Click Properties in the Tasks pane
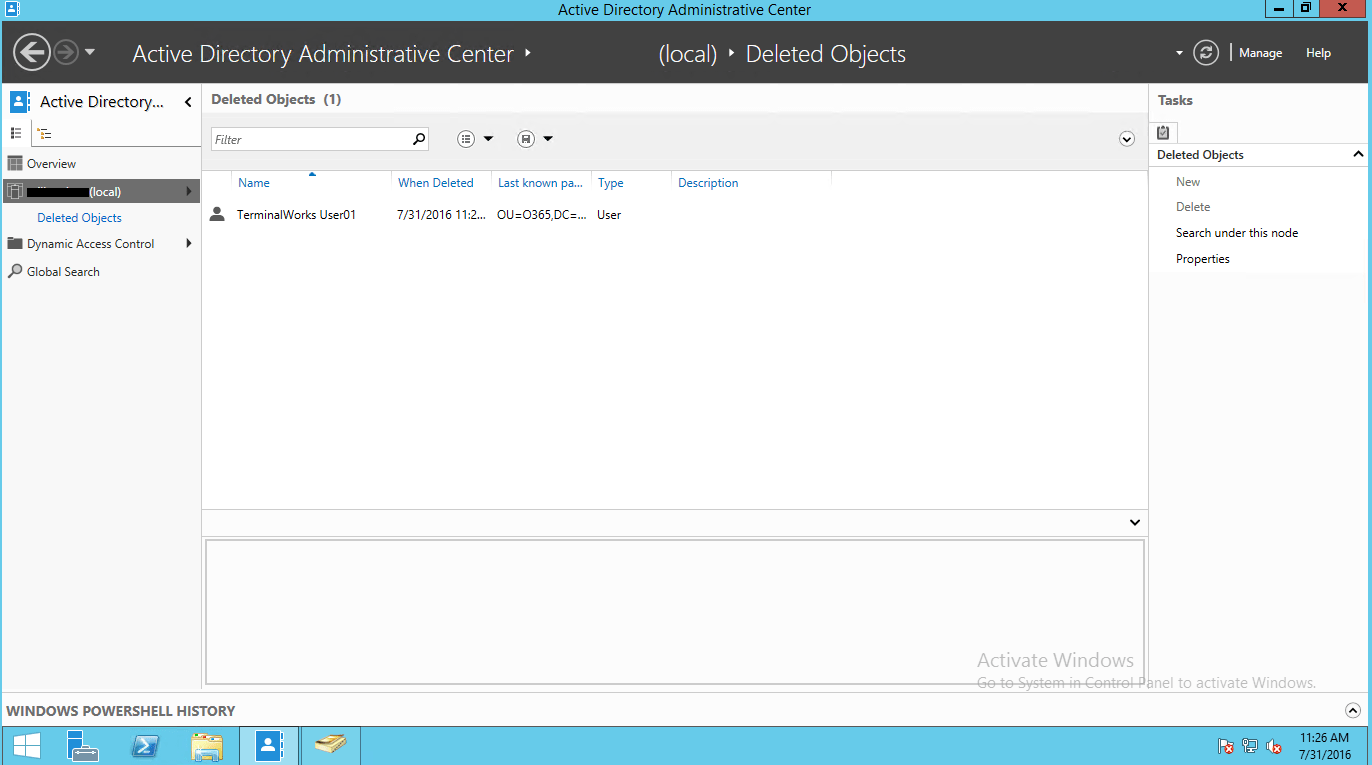This screenshot has height=765, width=1372. 1202,258
